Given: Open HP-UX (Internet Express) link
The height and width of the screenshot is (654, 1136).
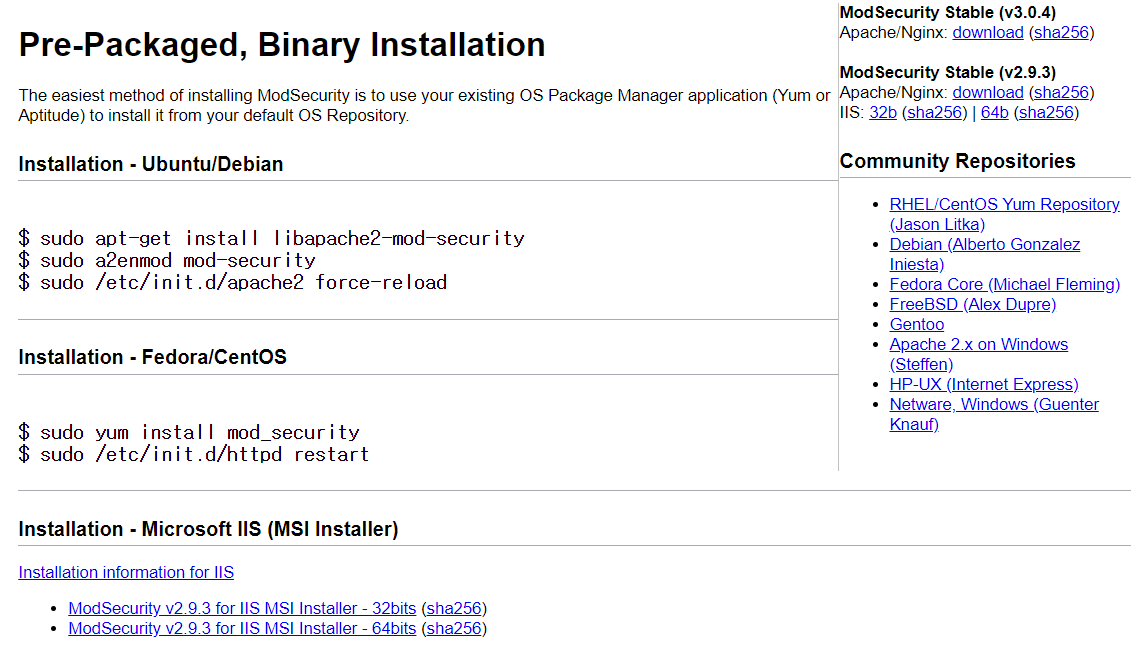Looking at the screenshot, I should point(983,385).
